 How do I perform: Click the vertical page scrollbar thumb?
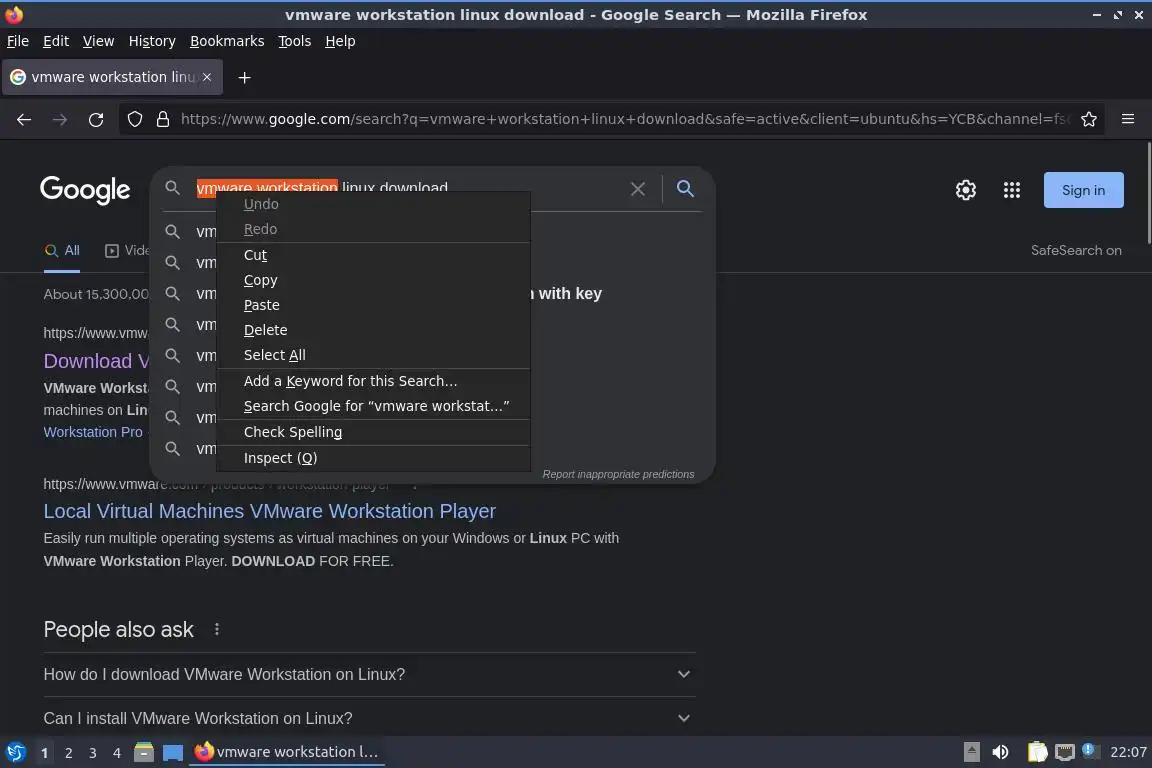click(1148, 193)
